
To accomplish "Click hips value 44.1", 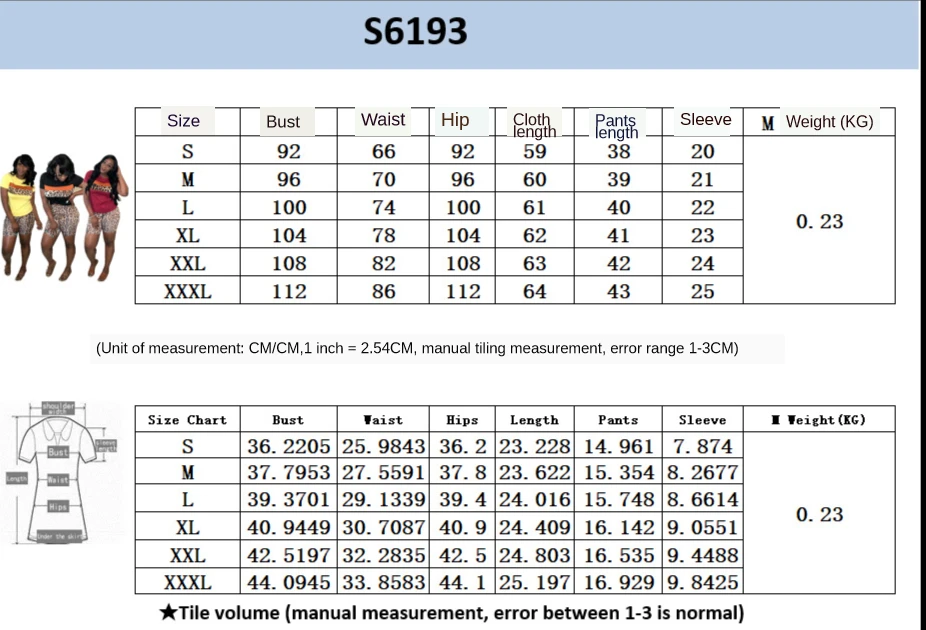I will pyautogui.click(x=462, y=583).
